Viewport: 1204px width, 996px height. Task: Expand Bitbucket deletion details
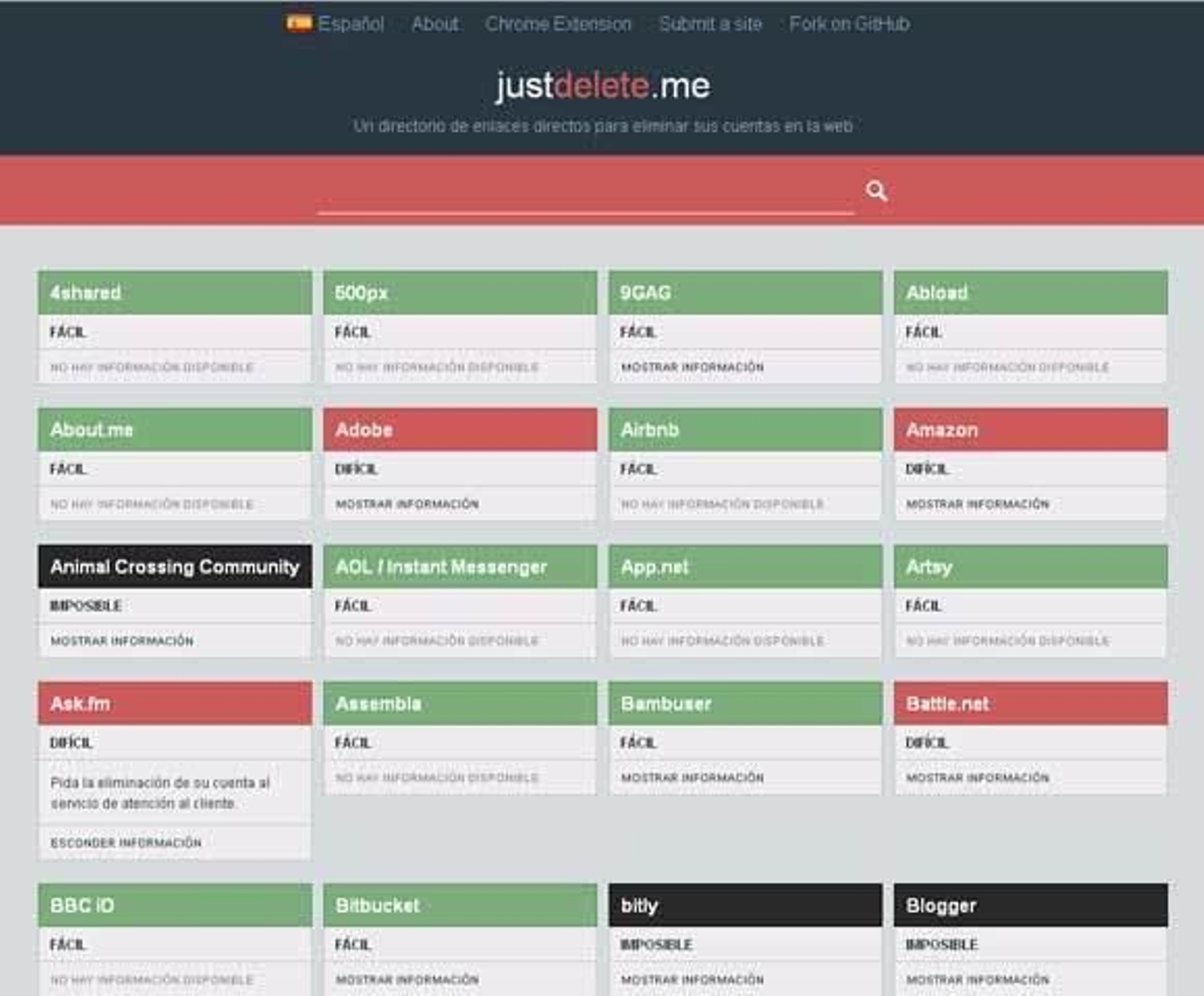coord(407,980)
